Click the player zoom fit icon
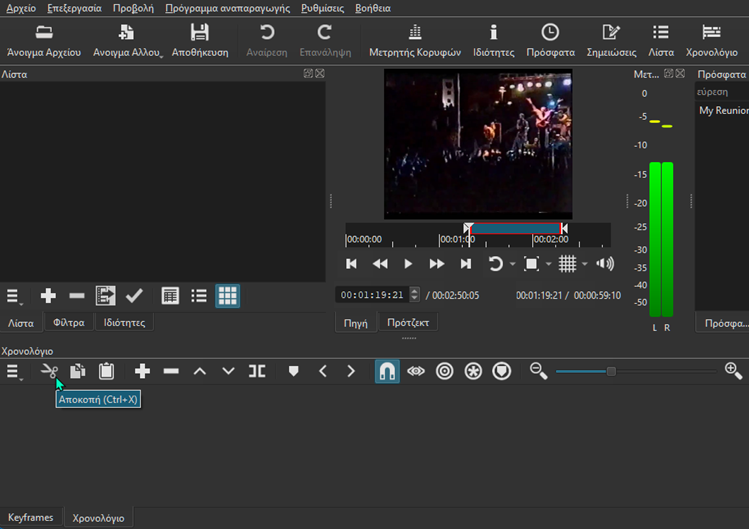 click(x=531, y=264)
